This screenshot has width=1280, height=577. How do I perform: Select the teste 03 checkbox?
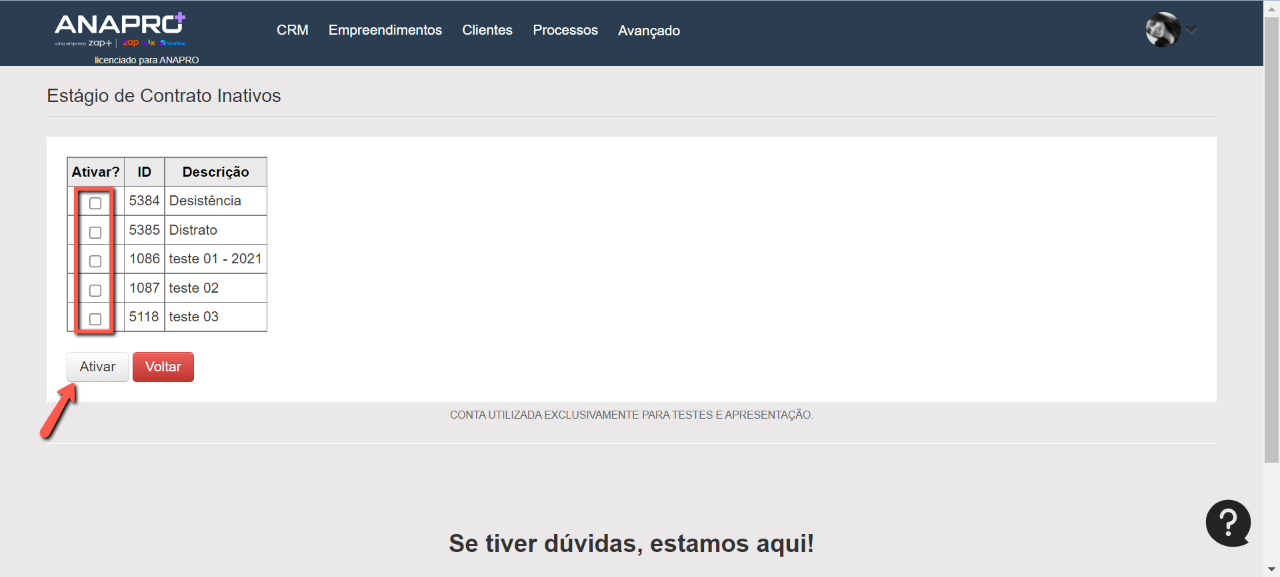pos(95,319)
